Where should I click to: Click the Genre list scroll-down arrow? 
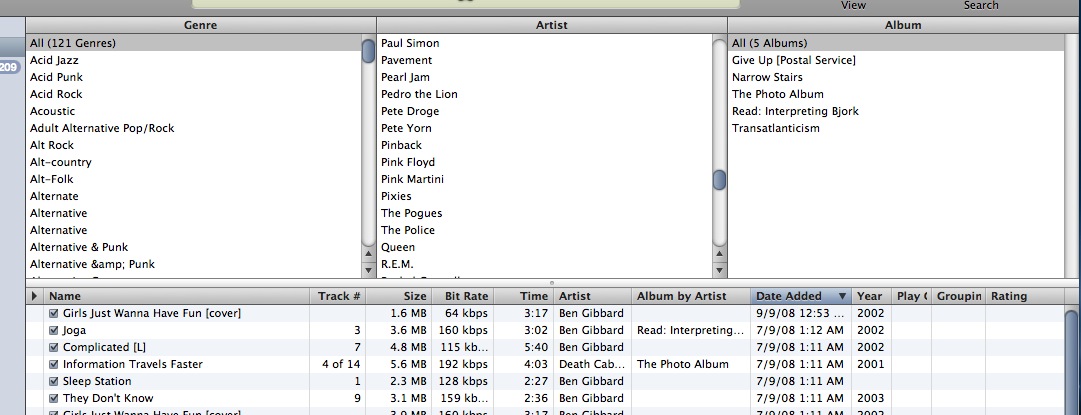(368, 270)
